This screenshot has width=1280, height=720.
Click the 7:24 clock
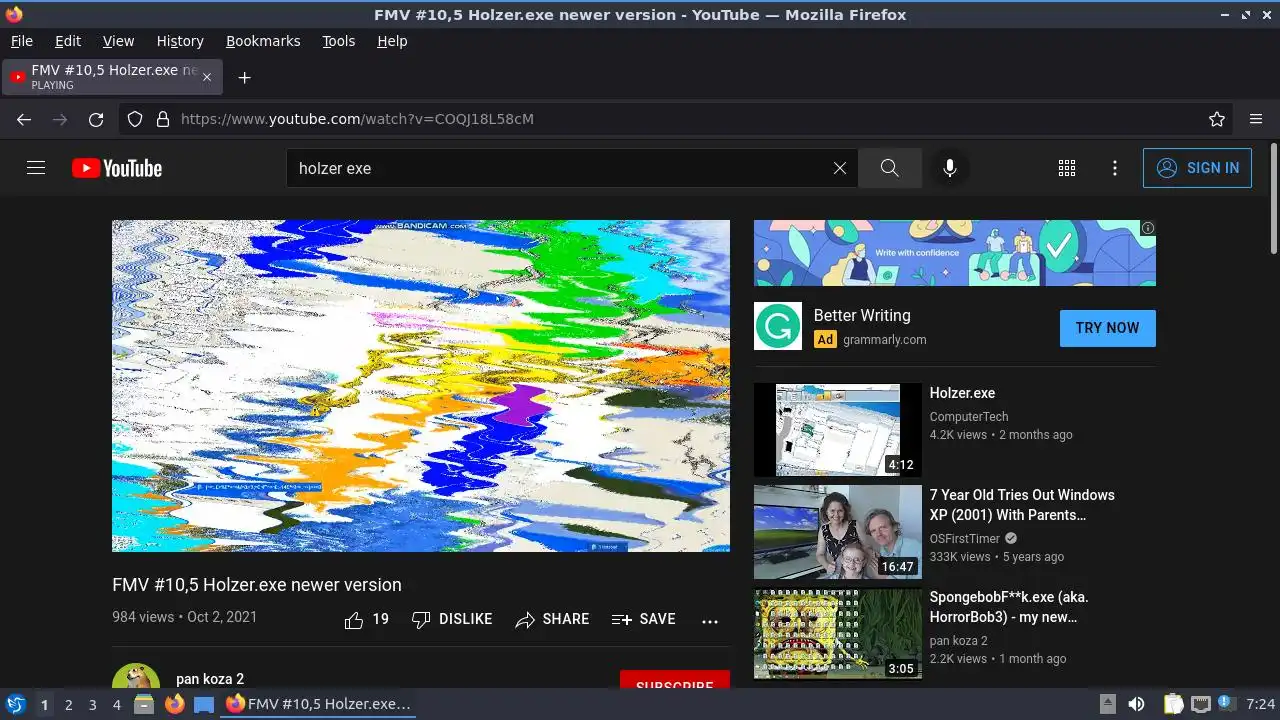click(x=1261, y=705)
